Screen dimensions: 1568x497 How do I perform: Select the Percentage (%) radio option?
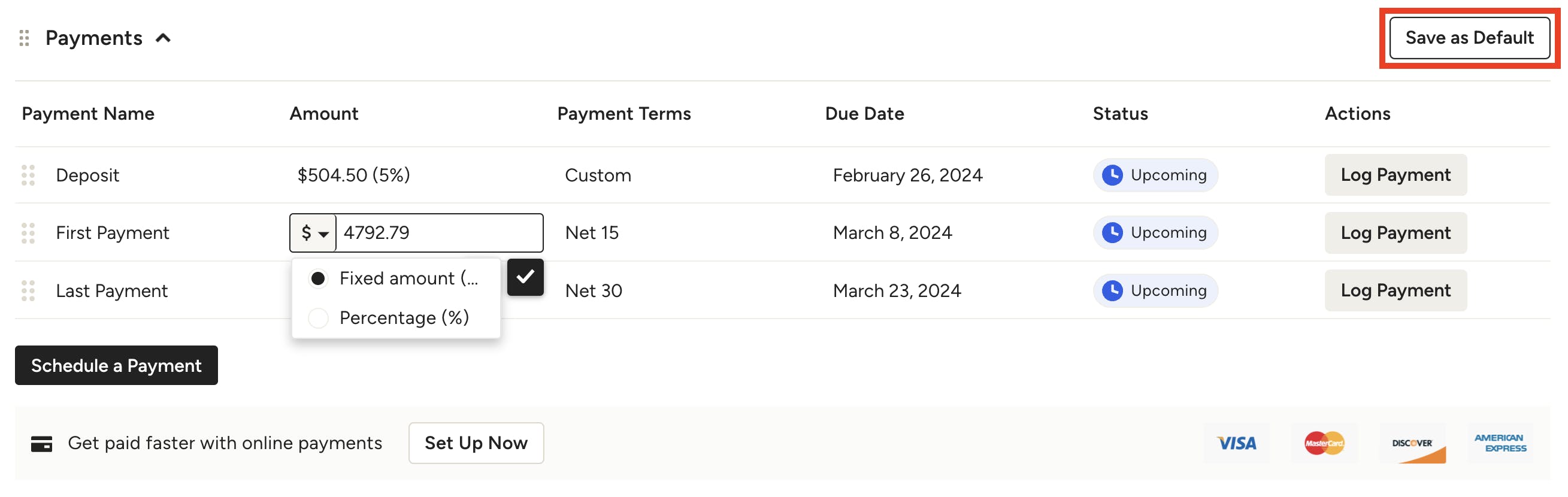[x=318, y=318]
